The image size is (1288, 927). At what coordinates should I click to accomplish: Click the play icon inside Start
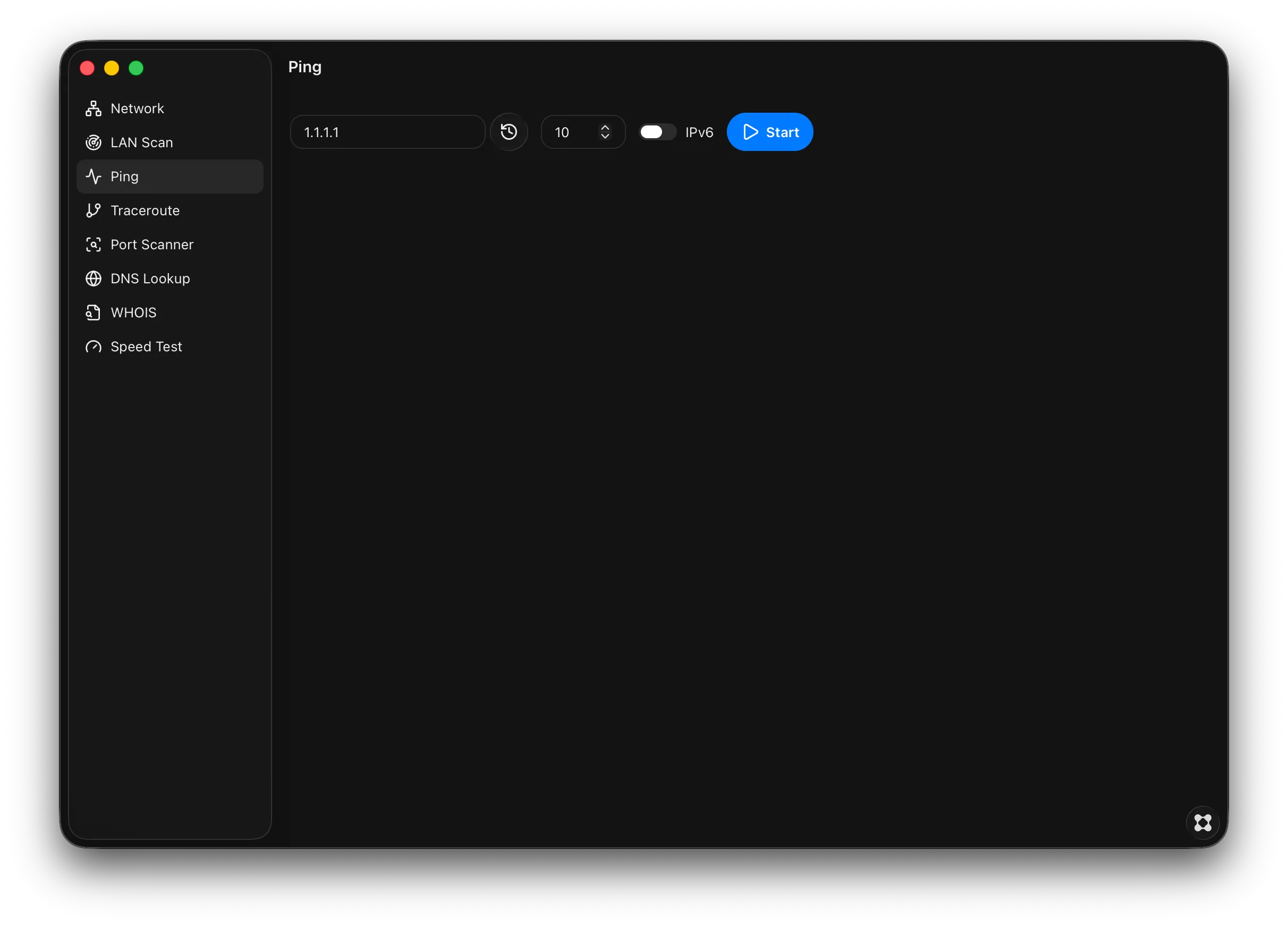750,132
